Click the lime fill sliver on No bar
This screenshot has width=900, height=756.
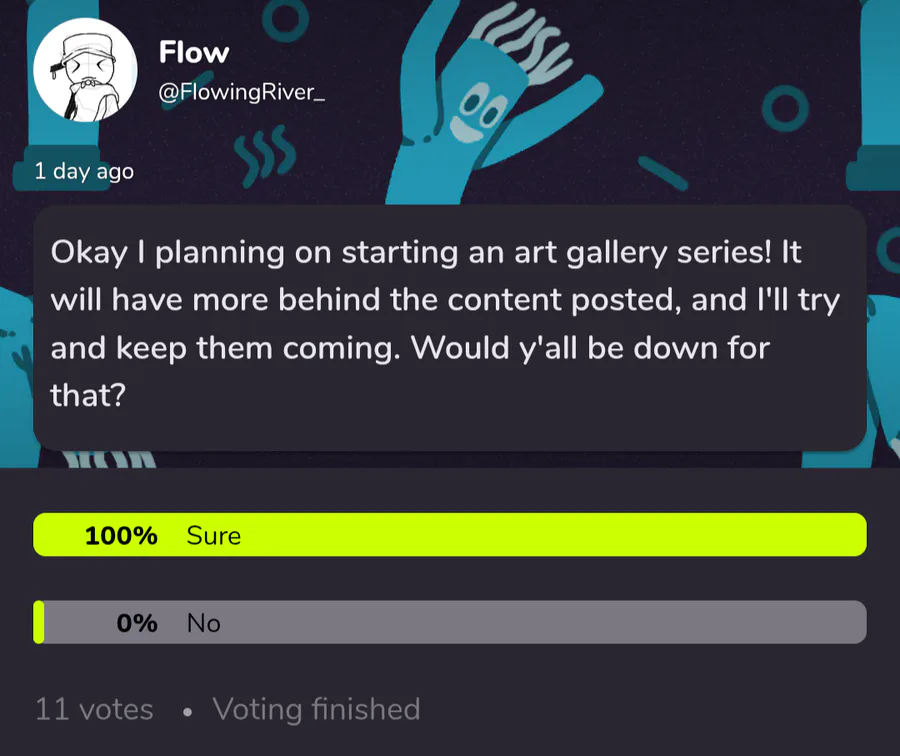(x=38, y=622)
